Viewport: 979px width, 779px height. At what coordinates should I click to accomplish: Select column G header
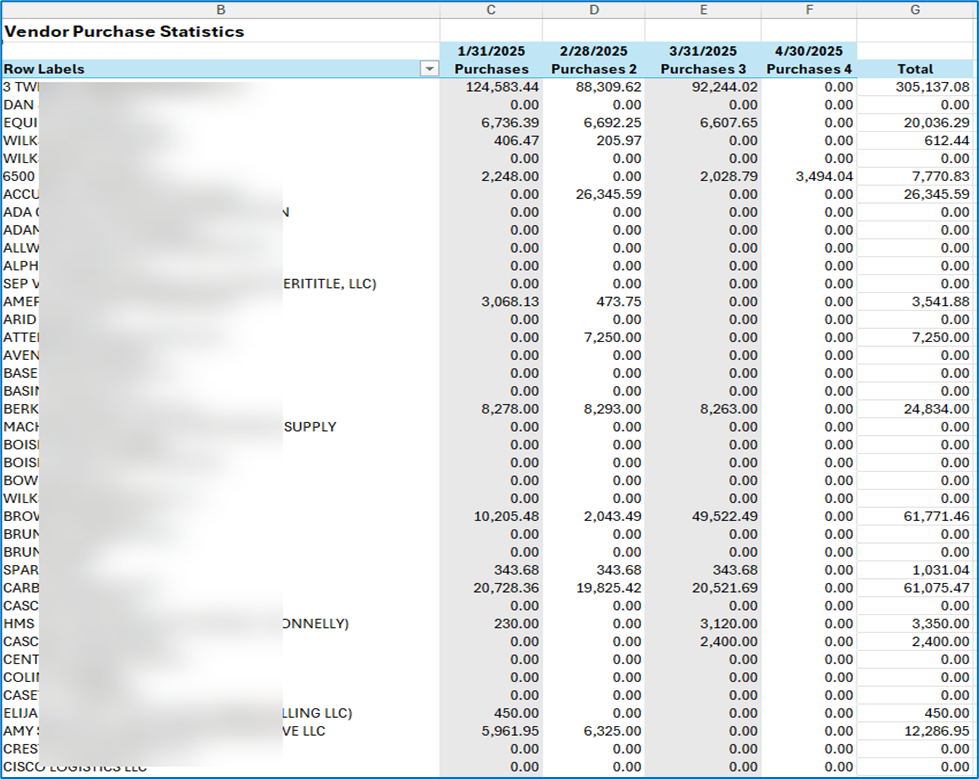[915, 9]
